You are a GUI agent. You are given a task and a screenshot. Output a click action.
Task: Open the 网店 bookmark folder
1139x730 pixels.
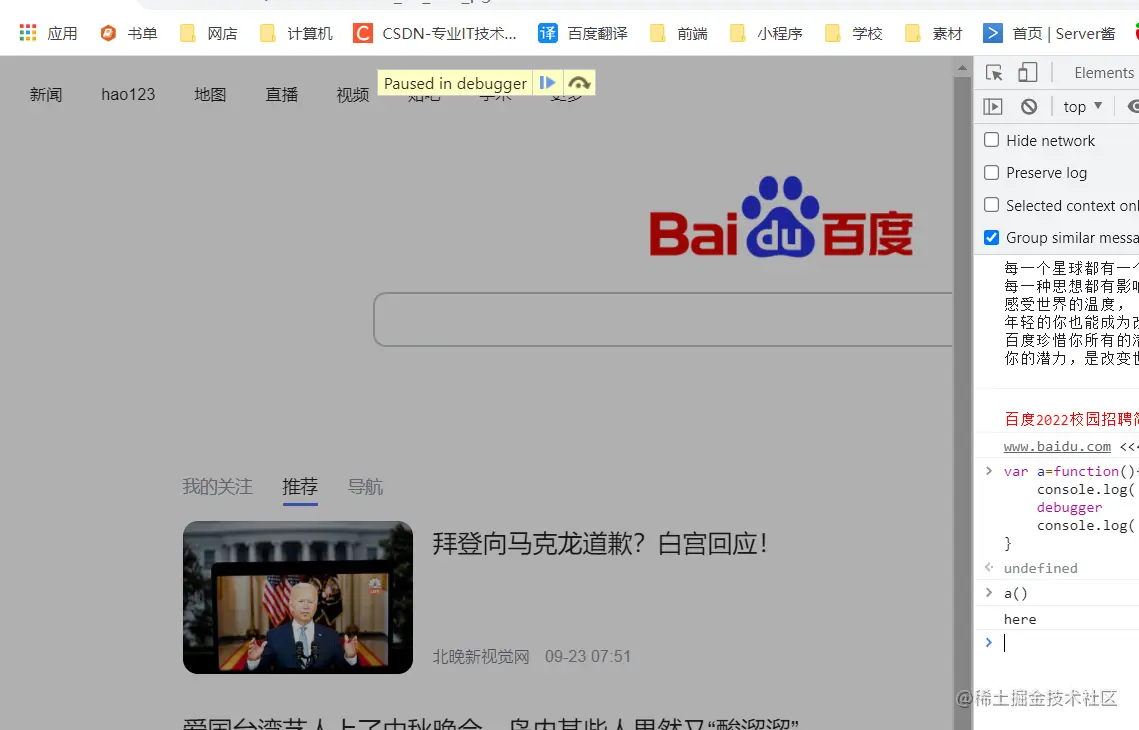tap(208, 33)
